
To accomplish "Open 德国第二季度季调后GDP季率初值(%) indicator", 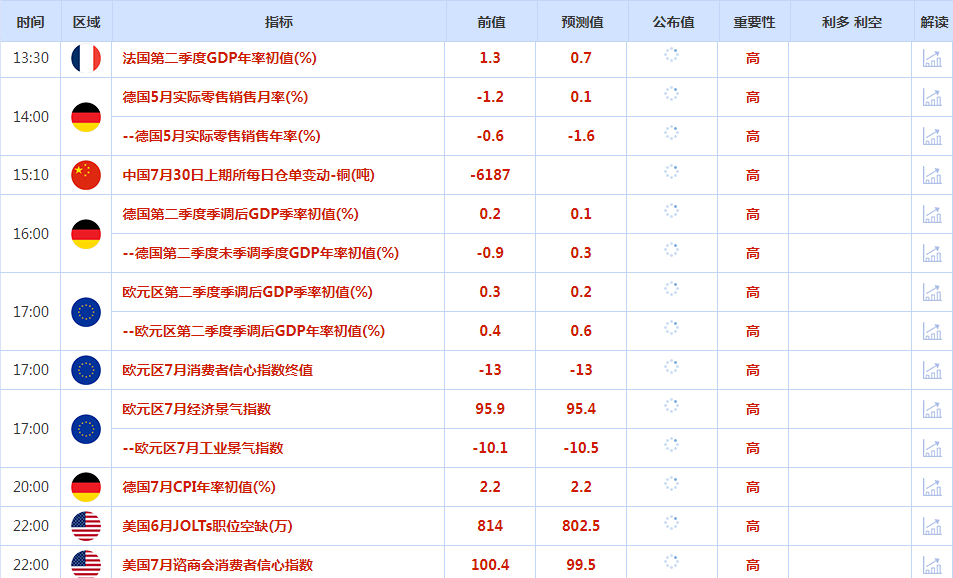I will [241, 214].
